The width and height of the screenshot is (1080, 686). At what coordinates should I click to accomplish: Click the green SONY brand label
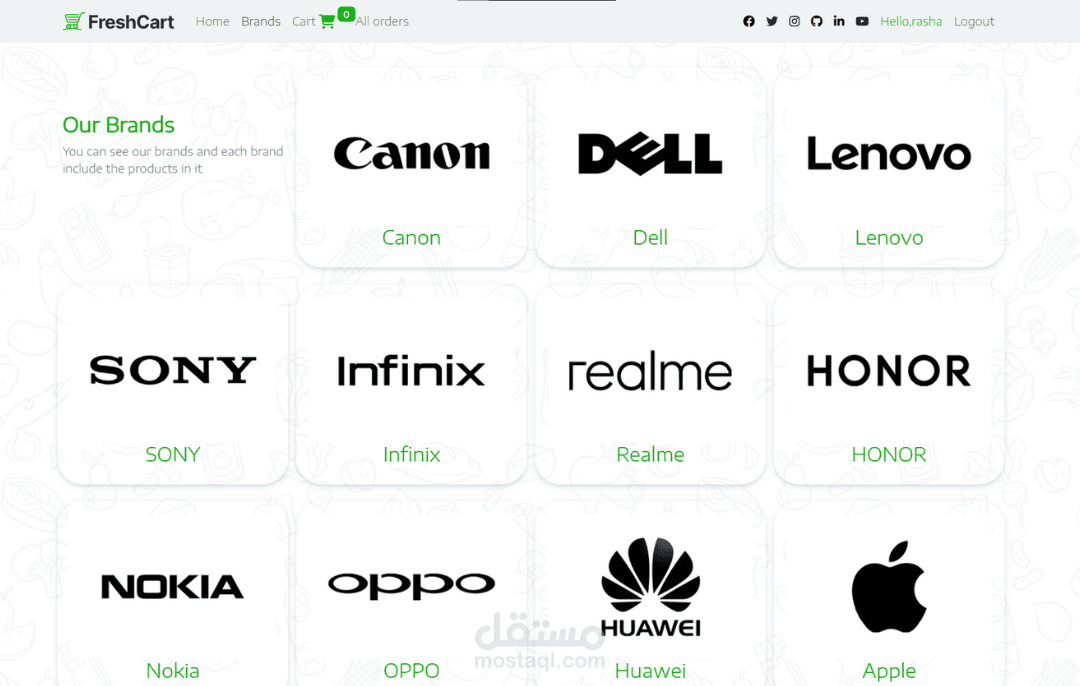pos(173,455)
